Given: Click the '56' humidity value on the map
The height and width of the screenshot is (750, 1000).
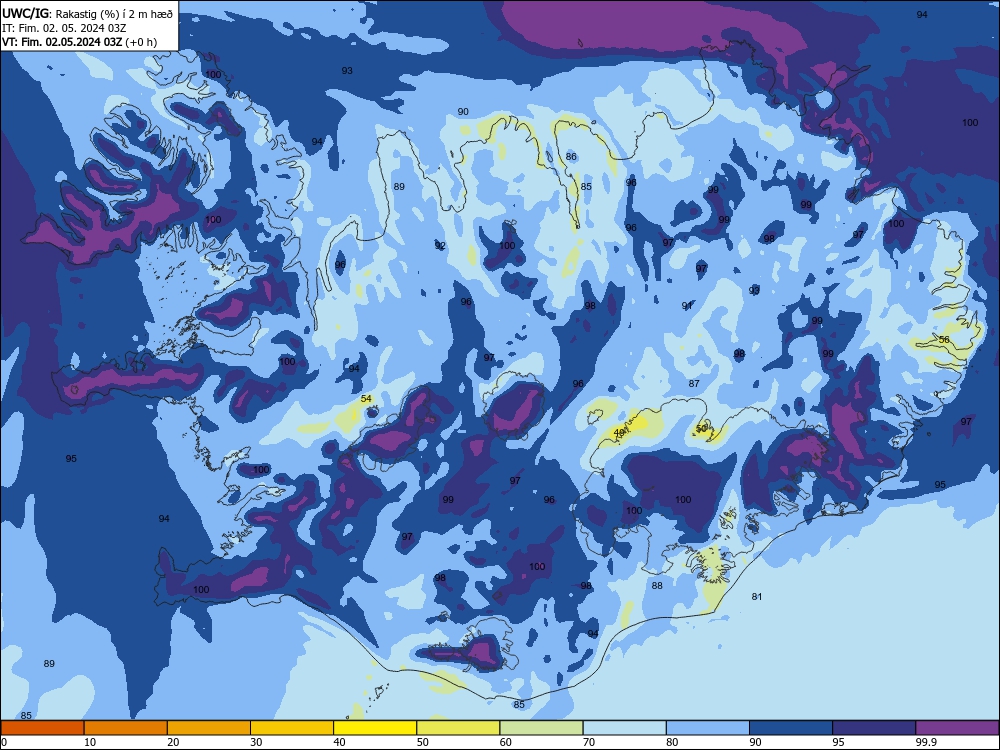Looking at the screenshot, I should [x=944, y=340].
